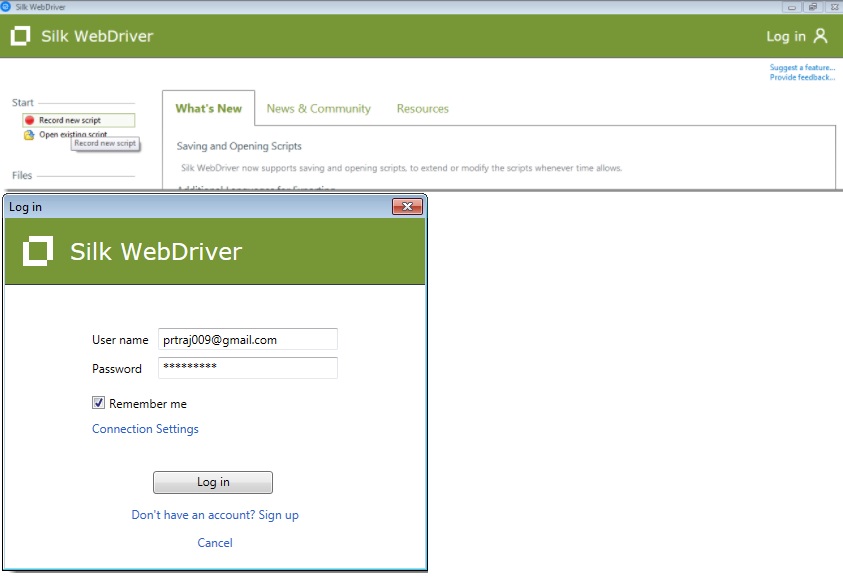Cancel the Log in dialog
Image resolution: width=843 pixels, height=577 pixels.
[215, 543]
